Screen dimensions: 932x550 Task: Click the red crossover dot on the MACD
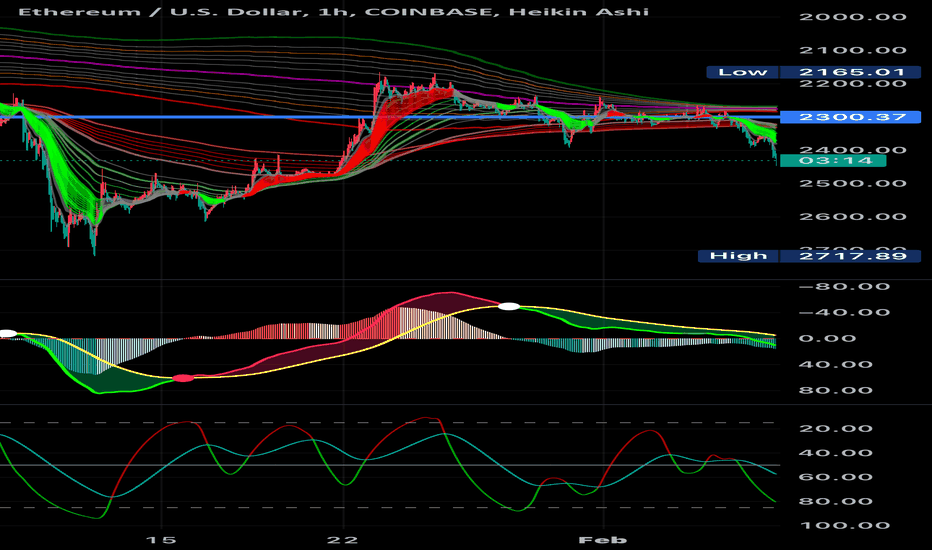point(183,378)
